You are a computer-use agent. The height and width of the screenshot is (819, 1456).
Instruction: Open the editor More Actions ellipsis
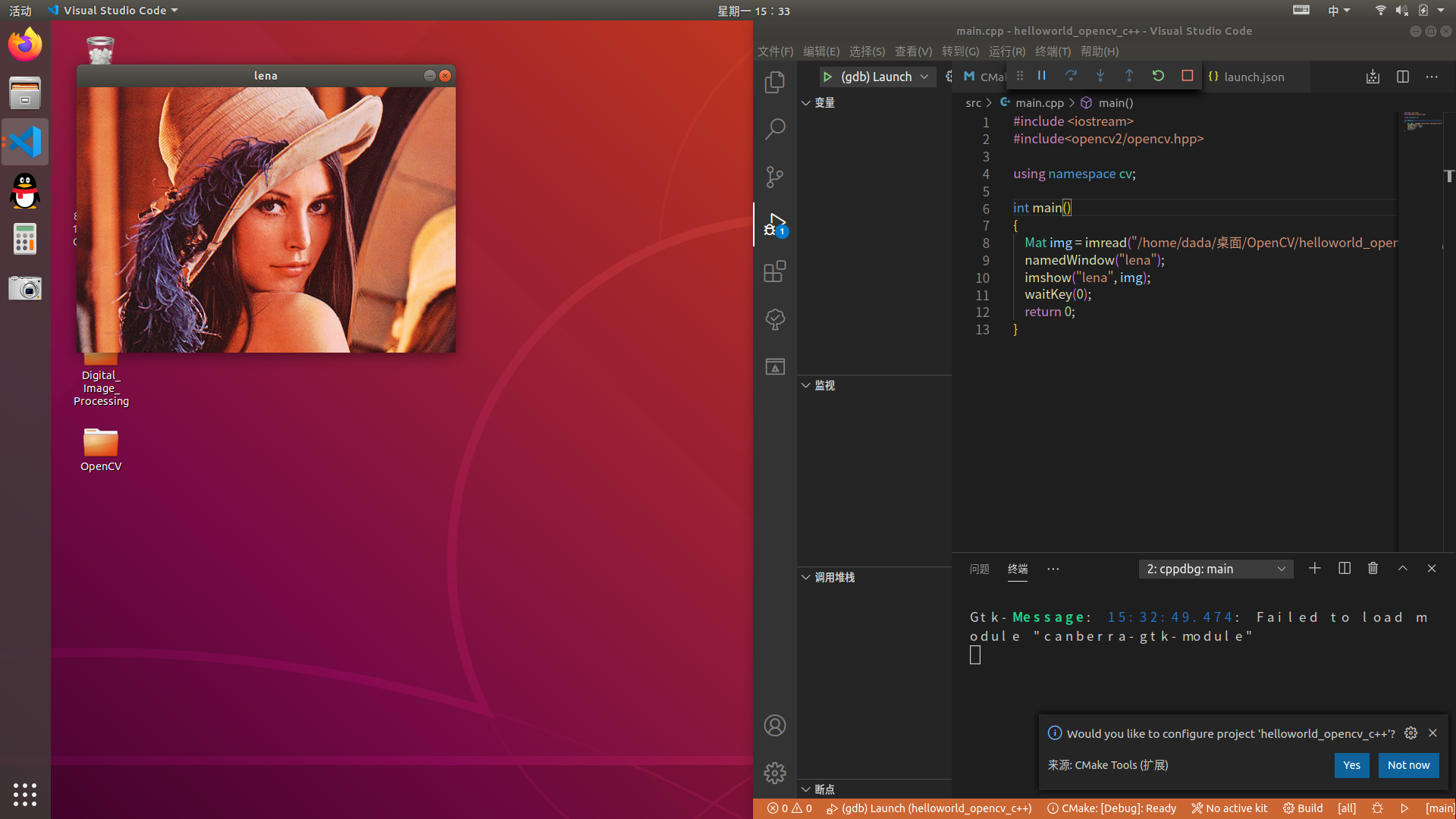[1432, 77]
